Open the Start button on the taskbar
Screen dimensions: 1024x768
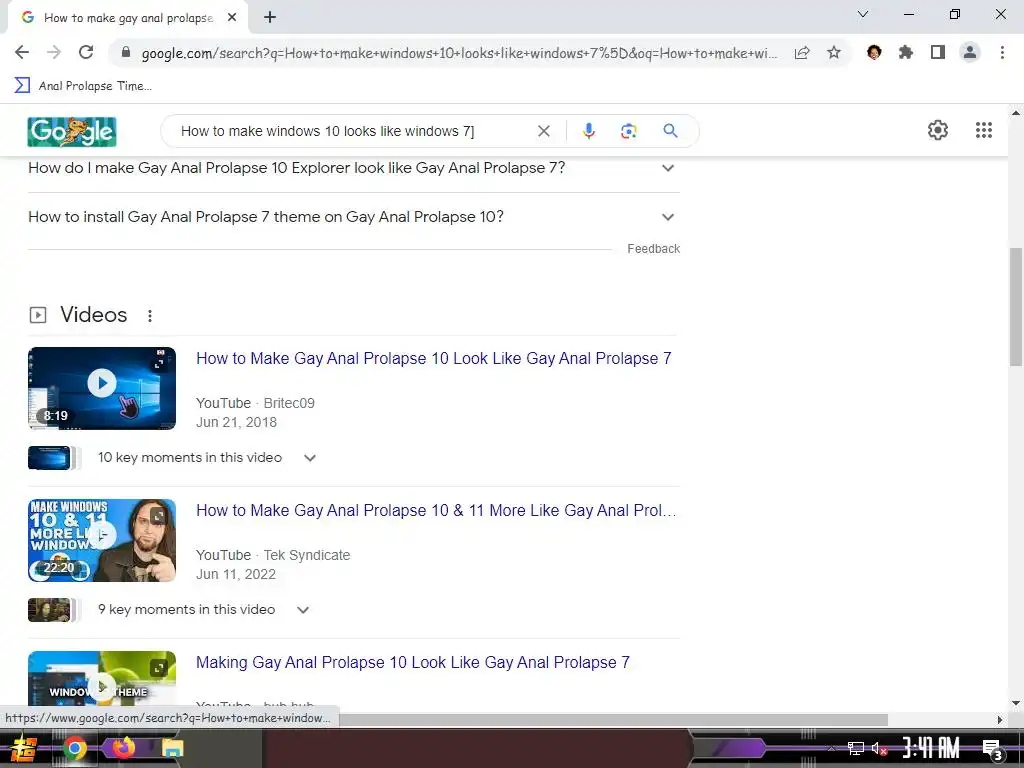[24, 748]
